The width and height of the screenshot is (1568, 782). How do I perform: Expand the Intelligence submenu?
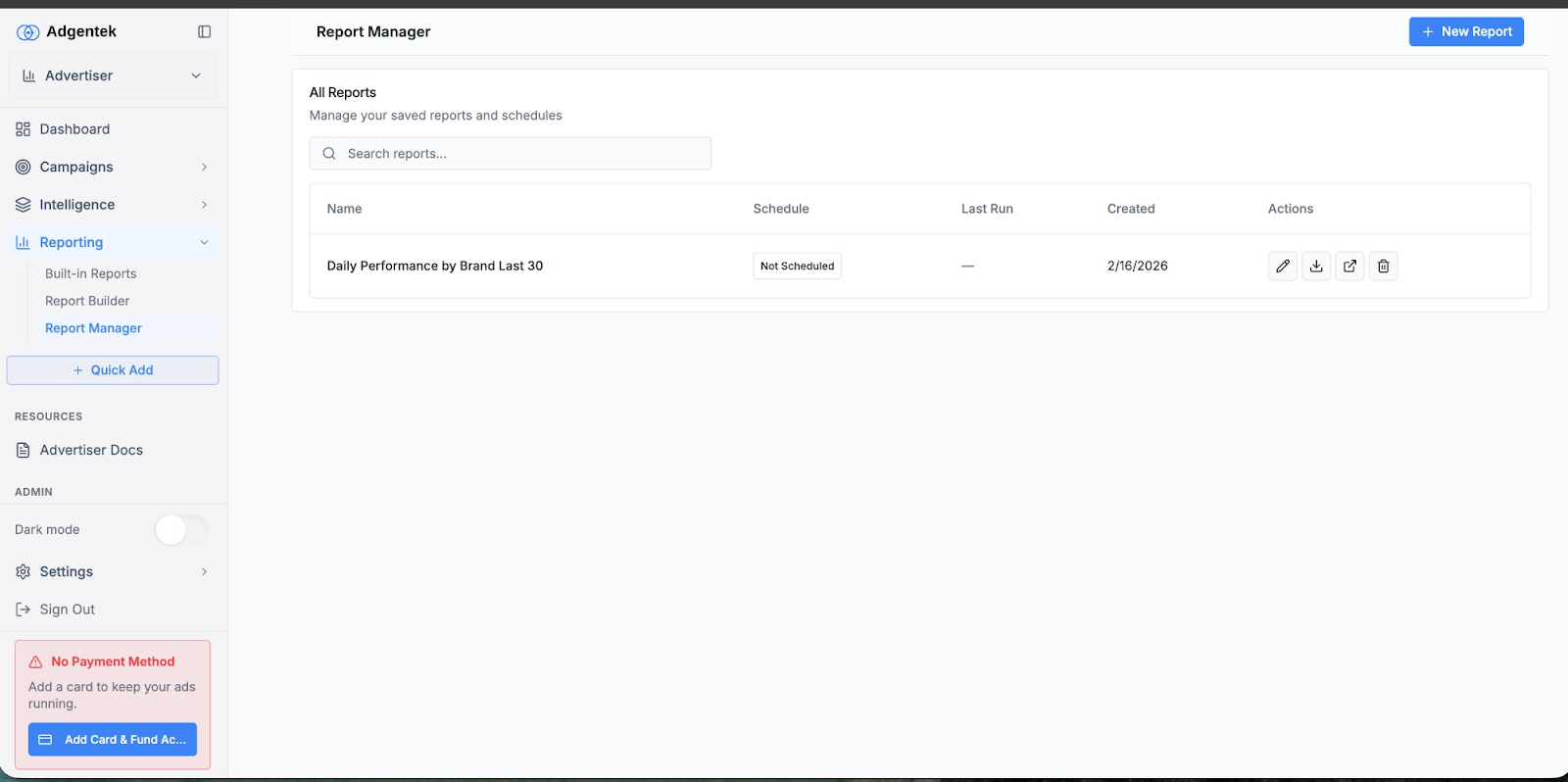(204, 205)
